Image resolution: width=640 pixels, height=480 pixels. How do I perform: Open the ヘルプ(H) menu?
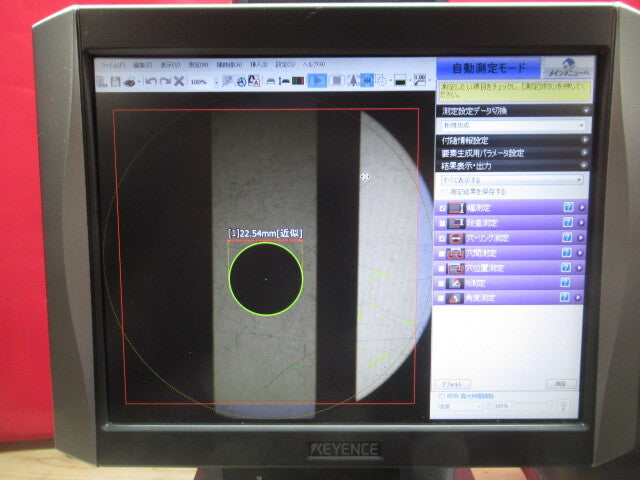point(314,64)
